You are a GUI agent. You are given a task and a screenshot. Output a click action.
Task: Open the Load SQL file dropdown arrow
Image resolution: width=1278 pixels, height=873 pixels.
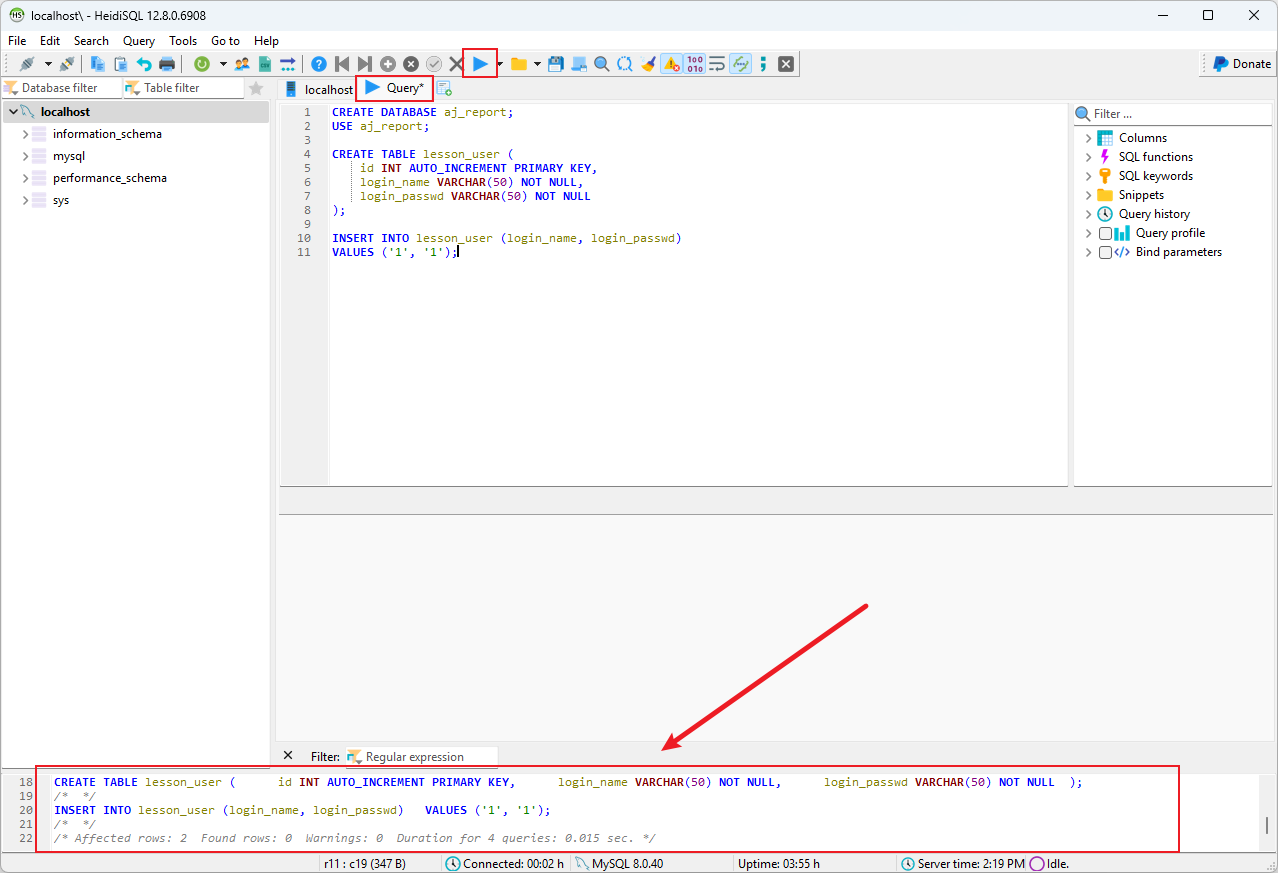click(x=537, y=64)
